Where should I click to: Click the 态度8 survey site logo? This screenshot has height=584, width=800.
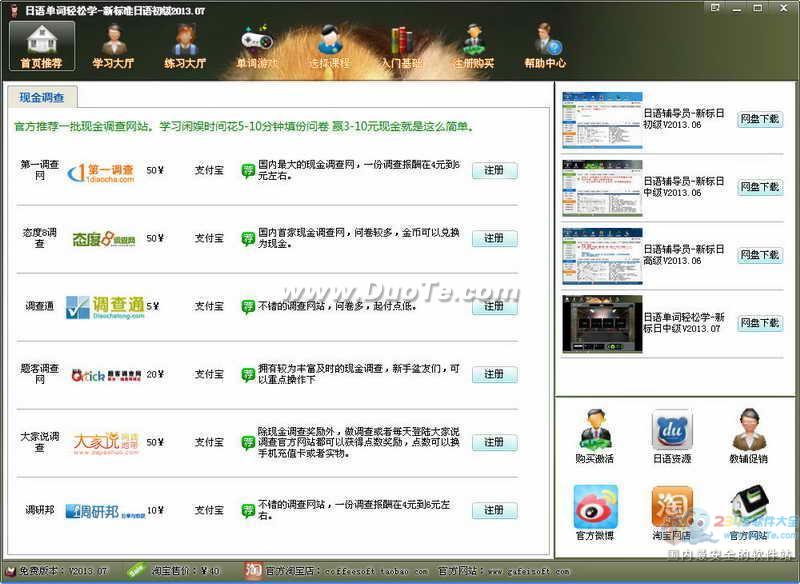[104, 239]
